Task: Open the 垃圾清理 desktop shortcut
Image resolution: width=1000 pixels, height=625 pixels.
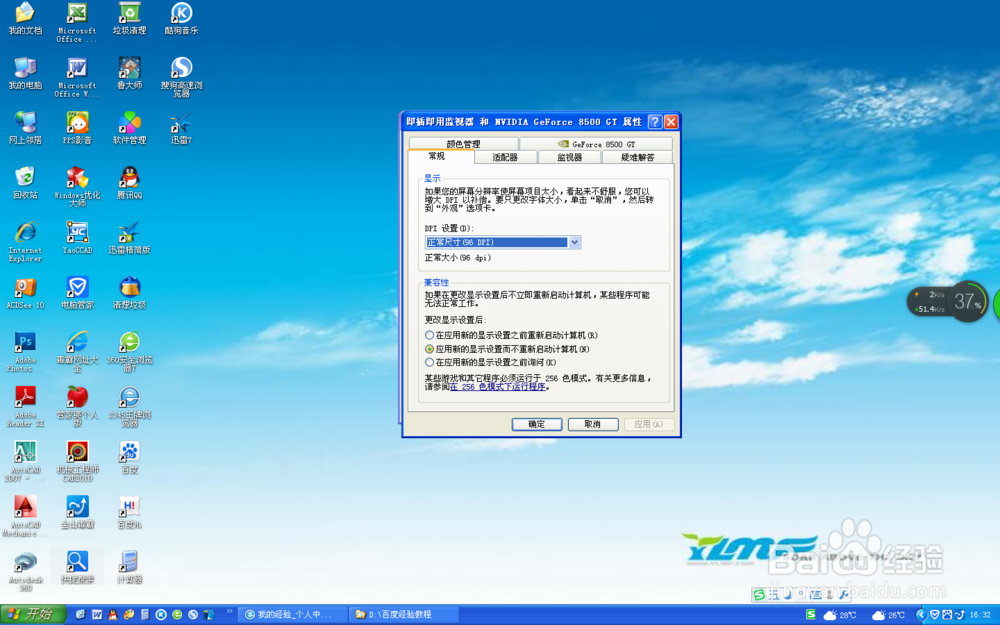Action: click(x=129, y=18)
